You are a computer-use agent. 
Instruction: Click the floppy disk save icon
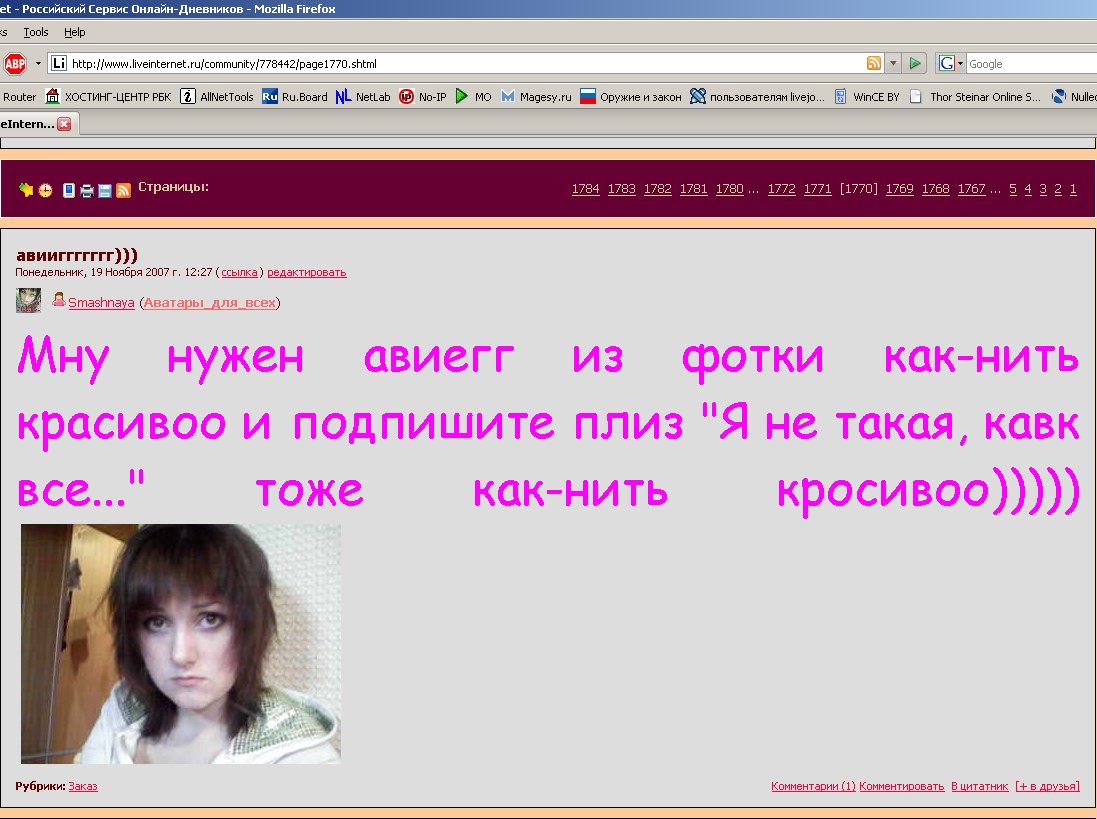pyautogui.click(x=105, y=190)
